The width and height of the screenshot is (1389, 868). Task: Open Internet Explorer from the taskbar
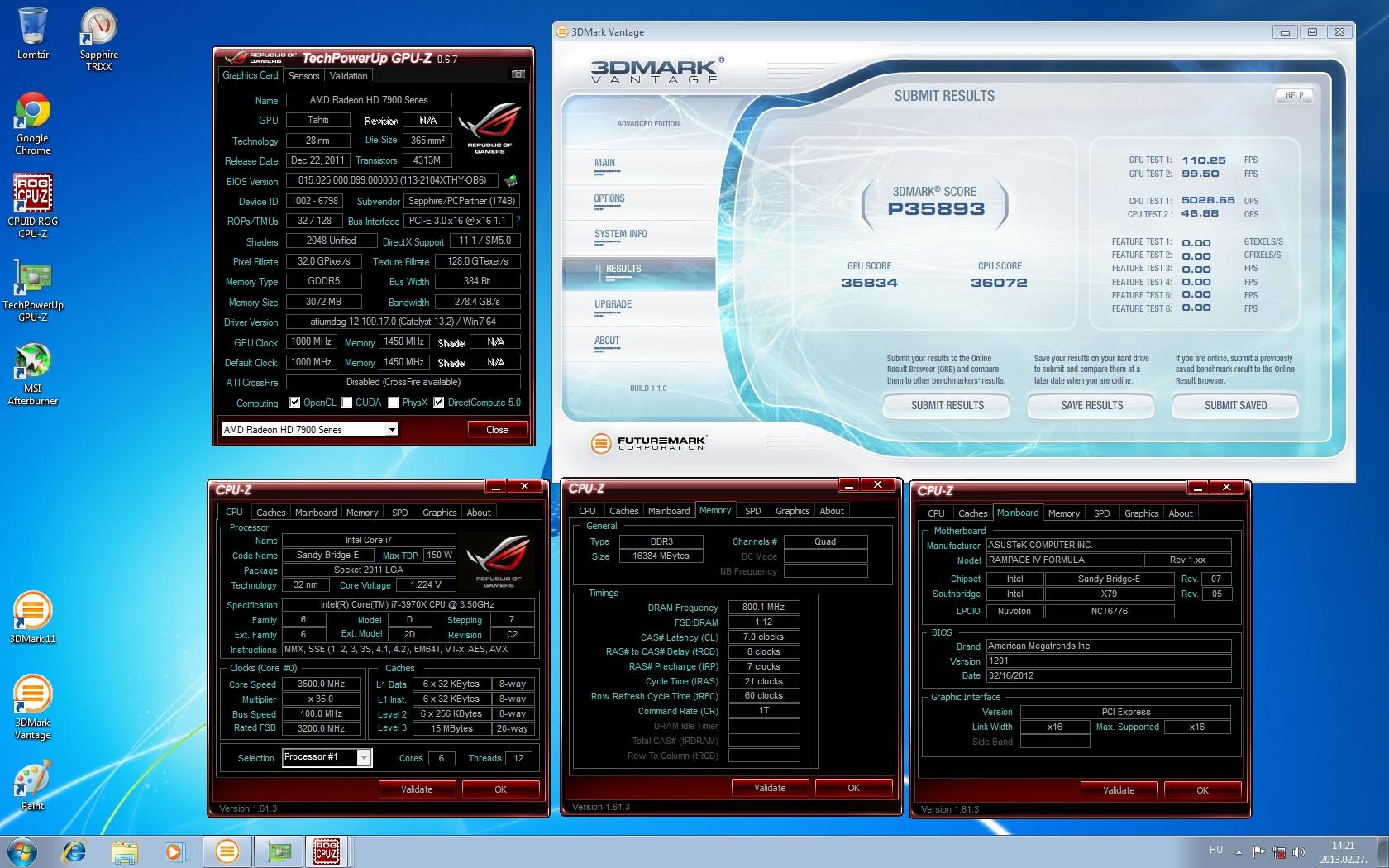pyautogui.click(x=75, y=851)
